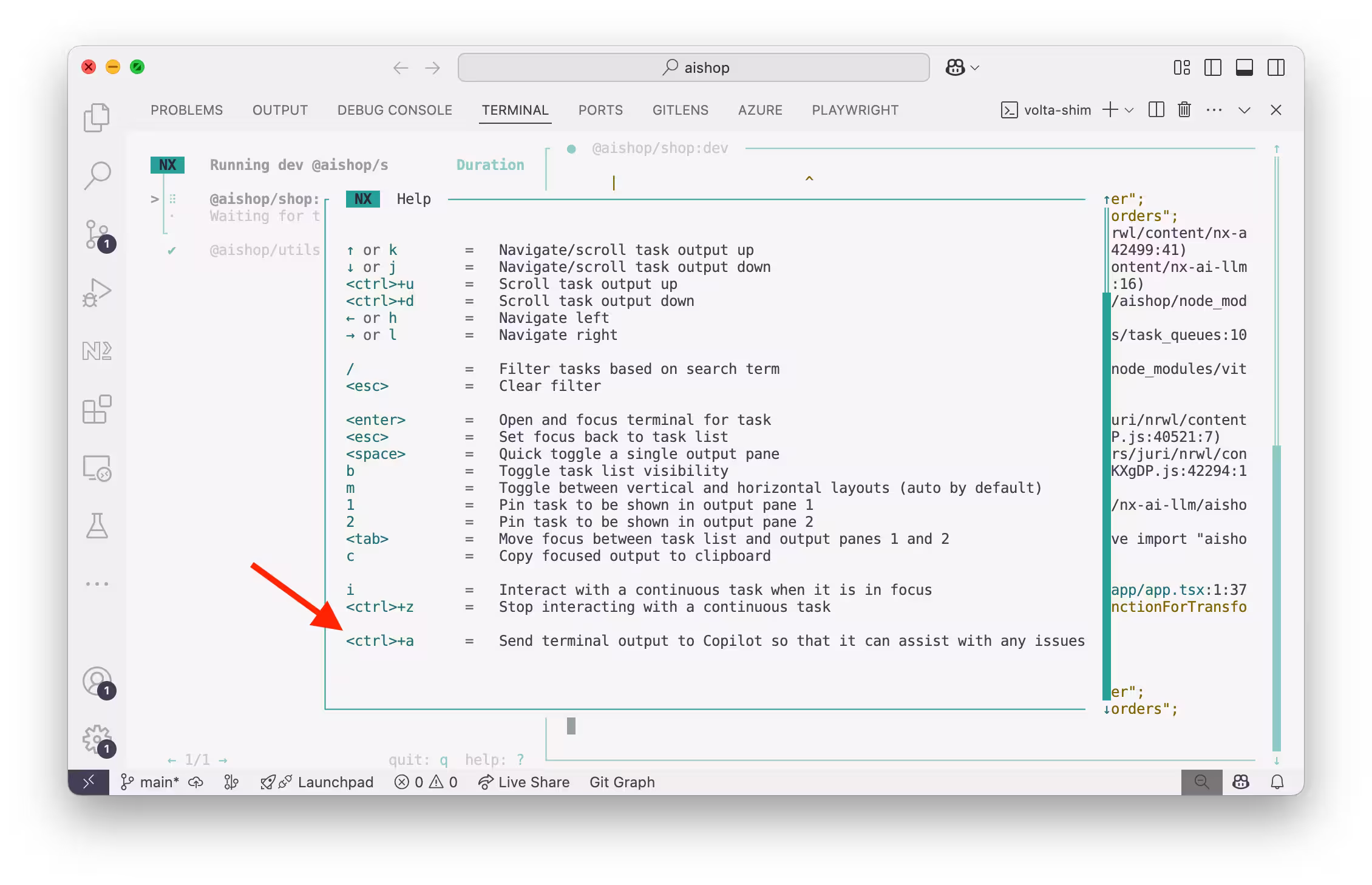Image resolution: width=1372 pixels, height=885 pixels.
Task: Kill terminal using the trash icon
Action: (1184, 110)
